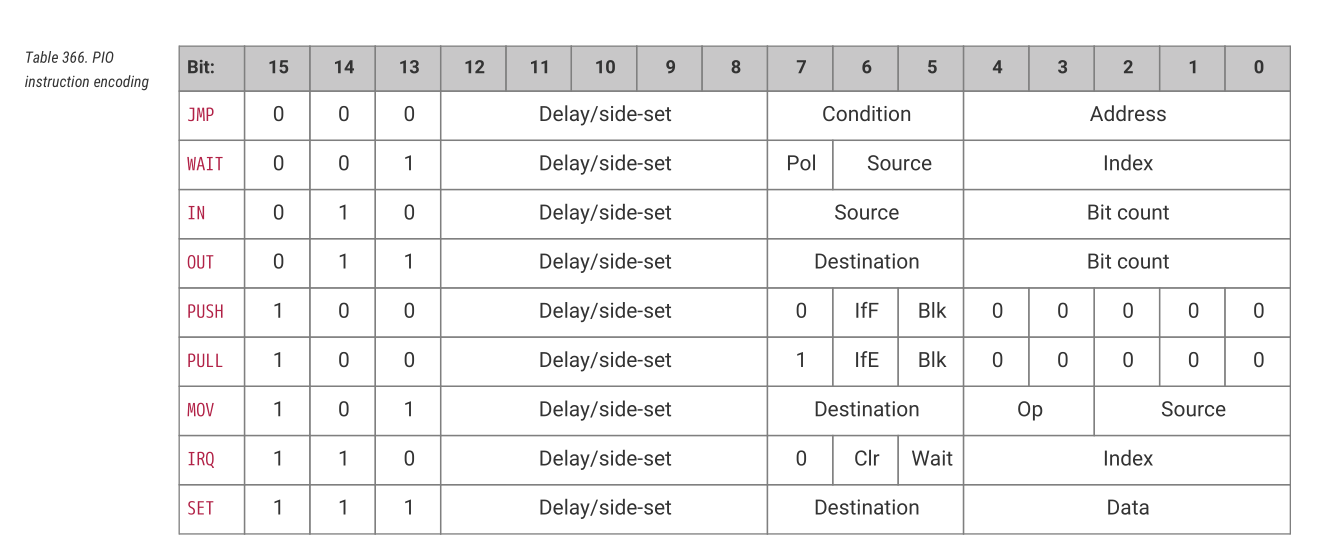Select the IRQ instruction label
The height and width of the screenshot is (552, 1325).
tap(201, 459)
